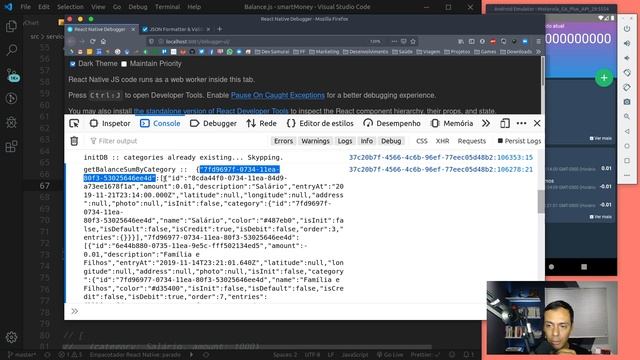Open VS Code Extensions view
This screenshot has height=360, width=640.
11,146
